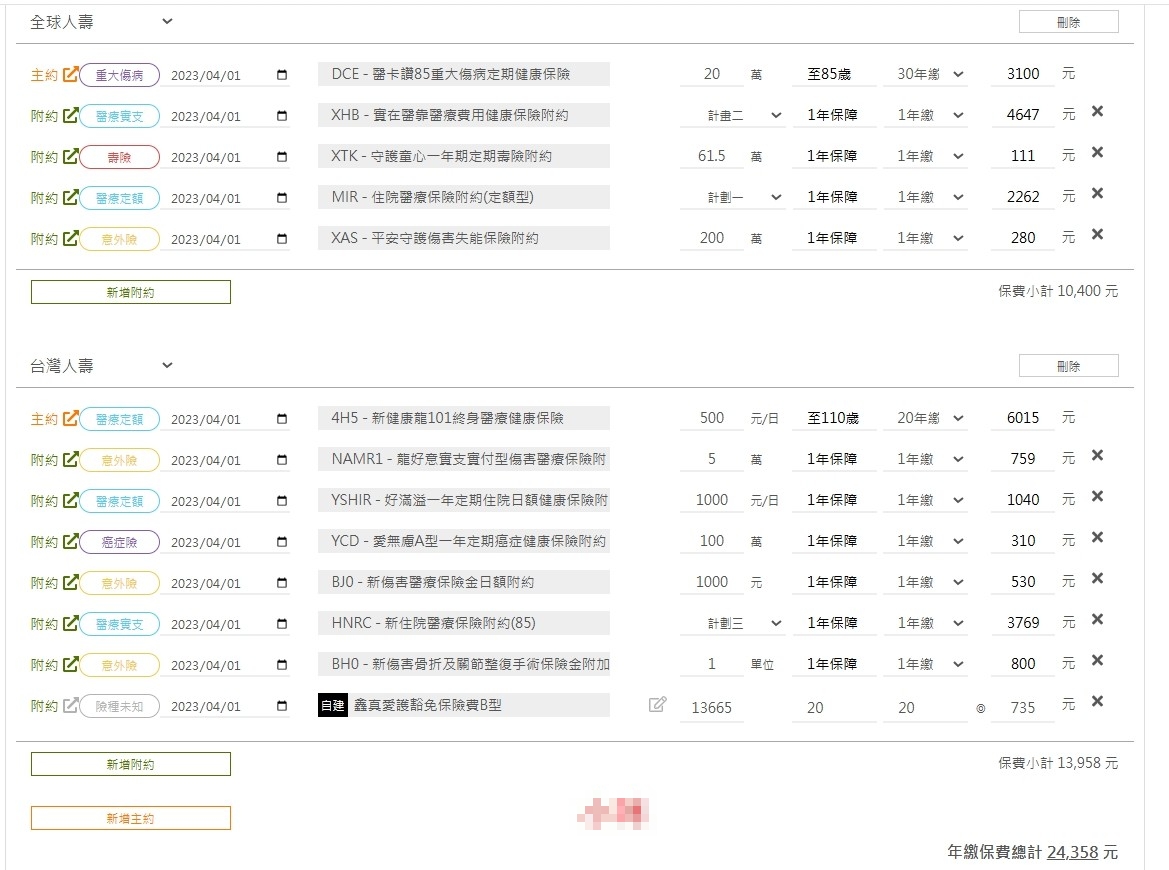1169x870 pixels.
Task: Click the 新增主約 button
Action: tap(131, 818)
